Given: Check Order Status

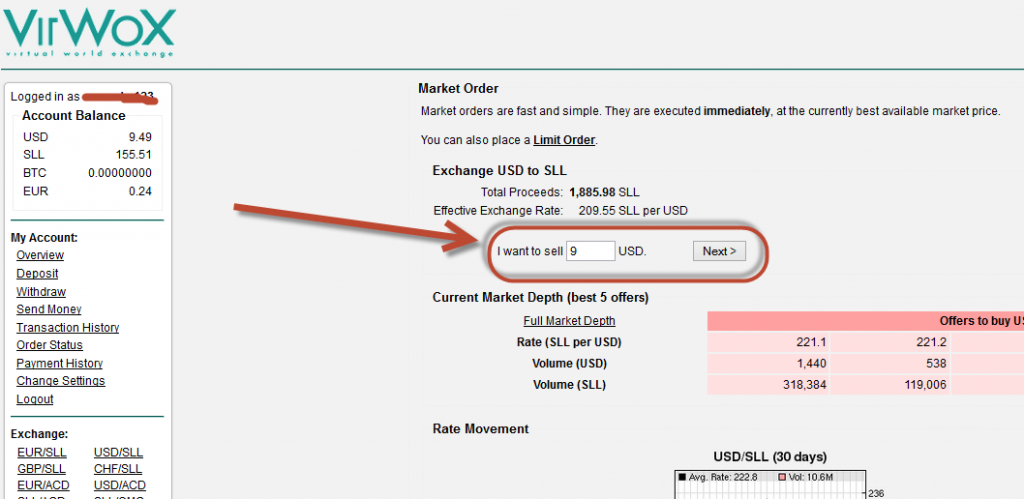Looking at the screenshot, I should (50, 345).
